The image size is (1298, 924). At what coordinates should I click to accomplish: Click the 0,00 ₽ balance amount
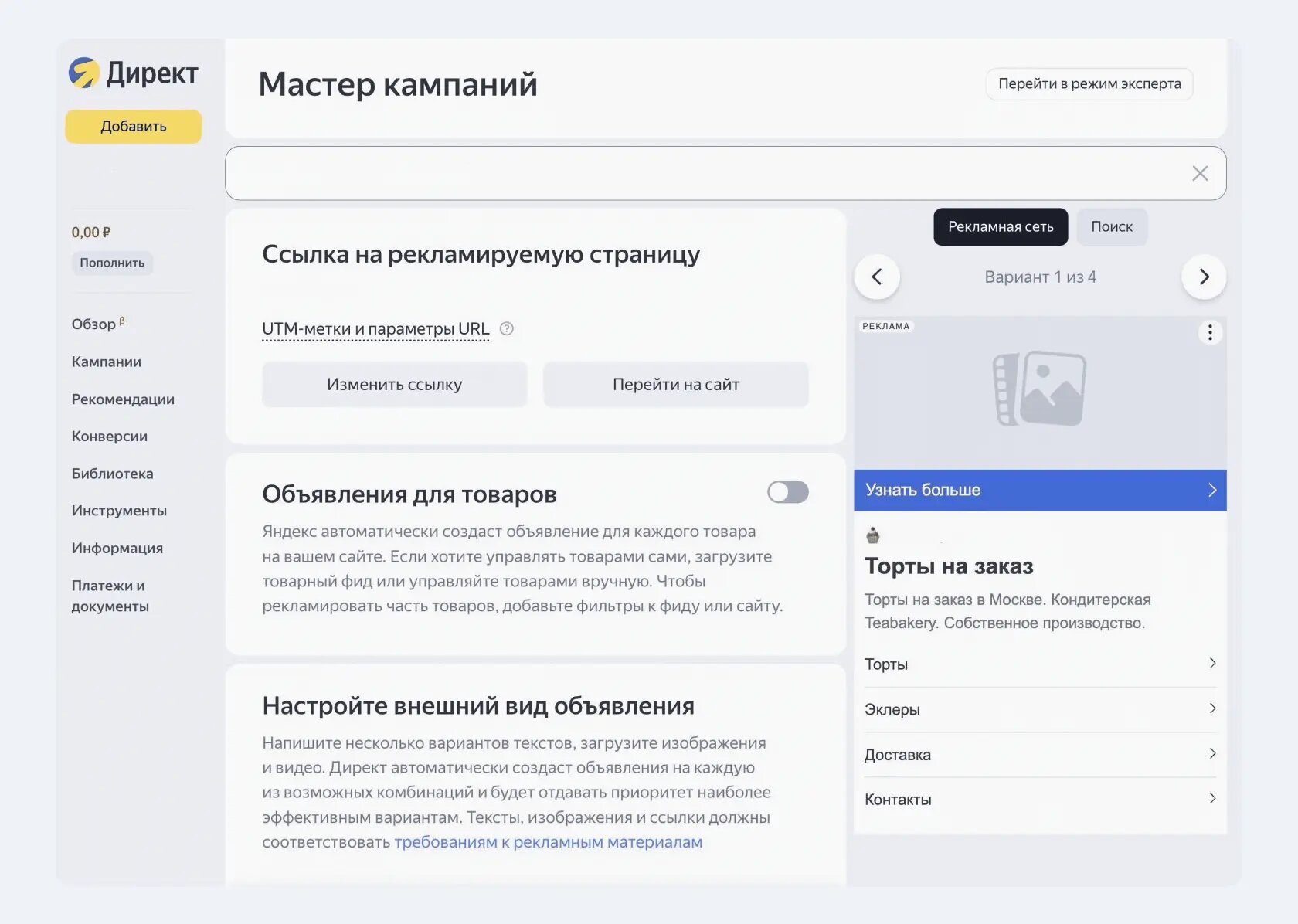(x=91, y=233)
